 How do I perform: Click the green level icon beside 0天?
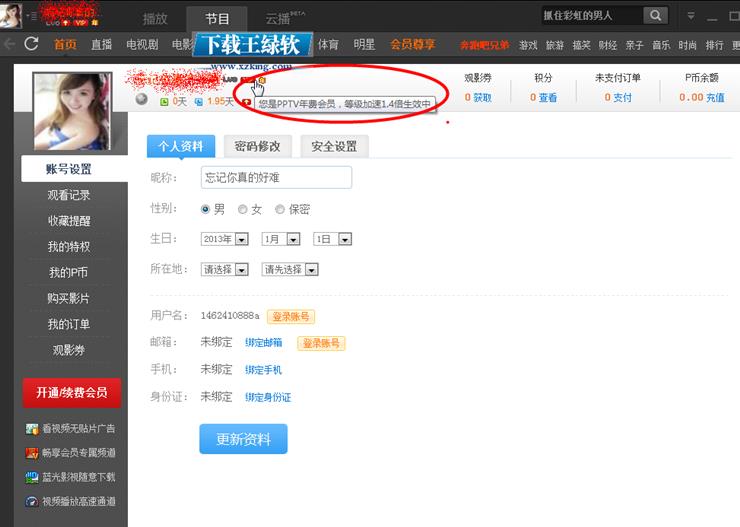164,101
